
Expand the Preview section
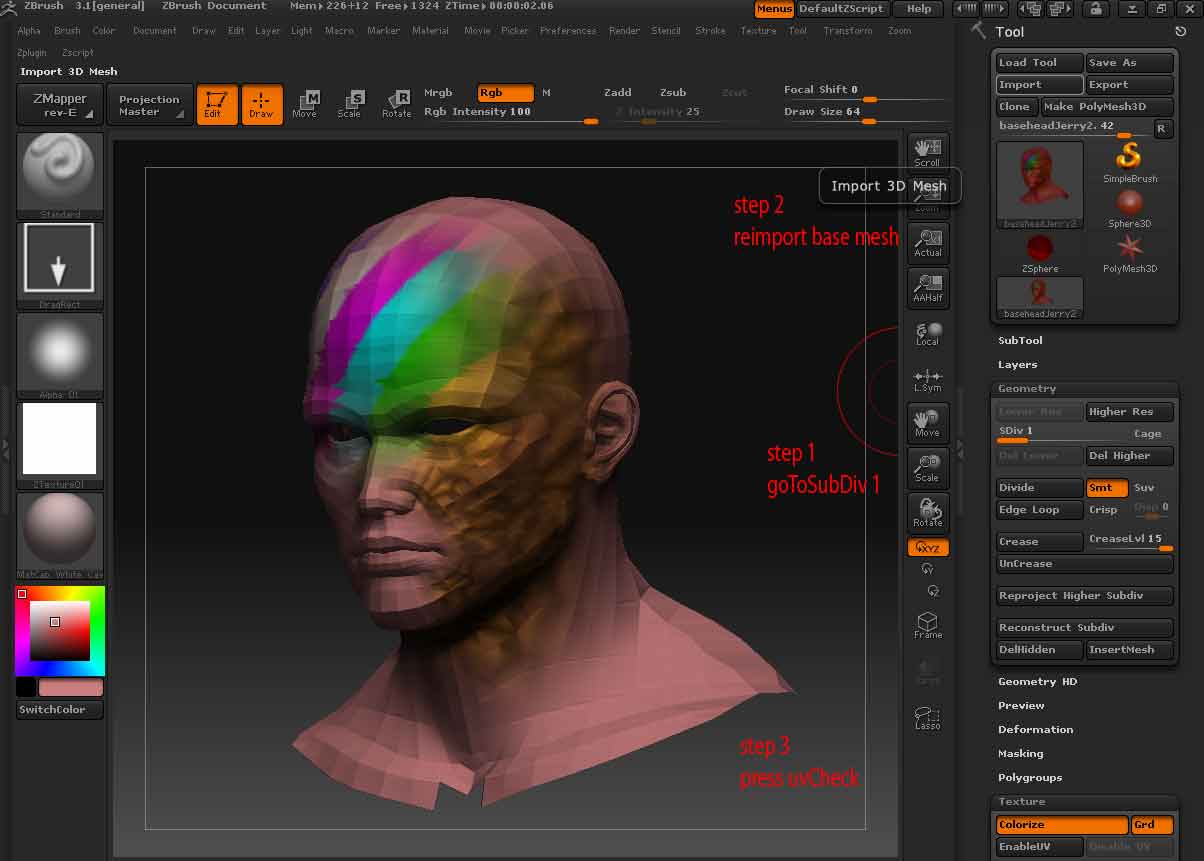click(1021, 705)
